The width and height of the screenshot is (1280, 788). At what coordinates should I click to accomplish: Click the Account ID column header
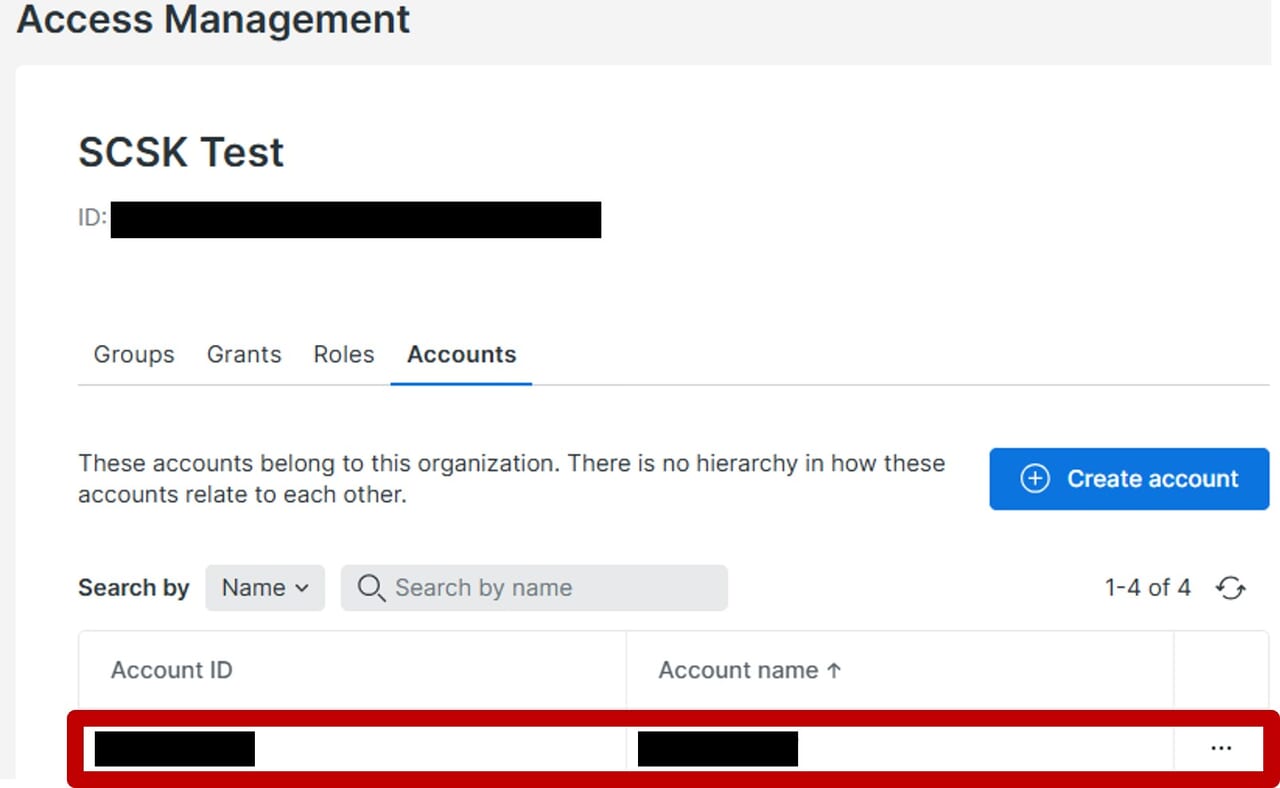coord(171,670)
